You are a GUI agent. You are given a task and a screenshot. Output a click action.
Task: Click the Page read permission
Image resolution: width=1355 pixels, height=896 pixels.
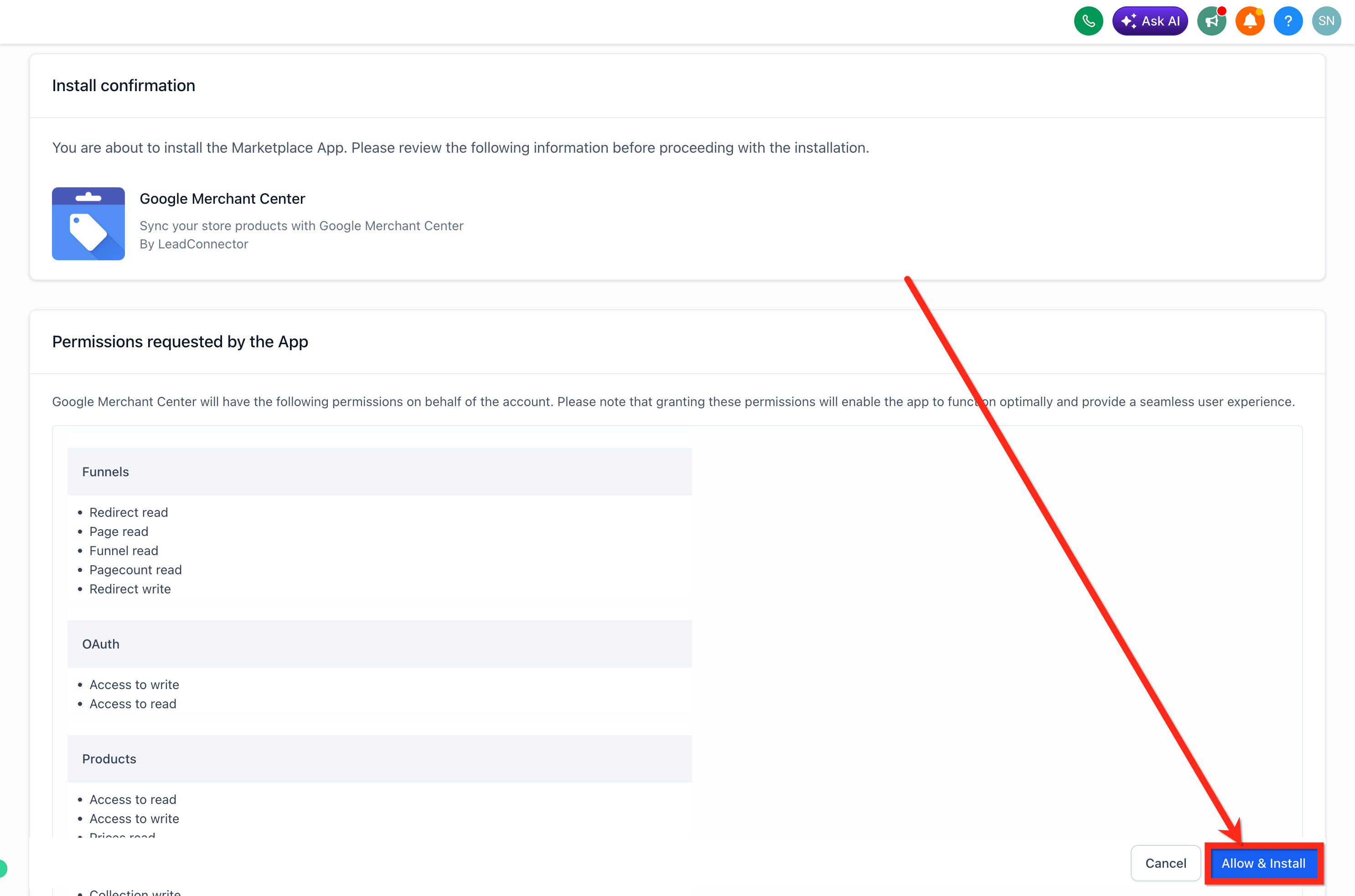119,531
